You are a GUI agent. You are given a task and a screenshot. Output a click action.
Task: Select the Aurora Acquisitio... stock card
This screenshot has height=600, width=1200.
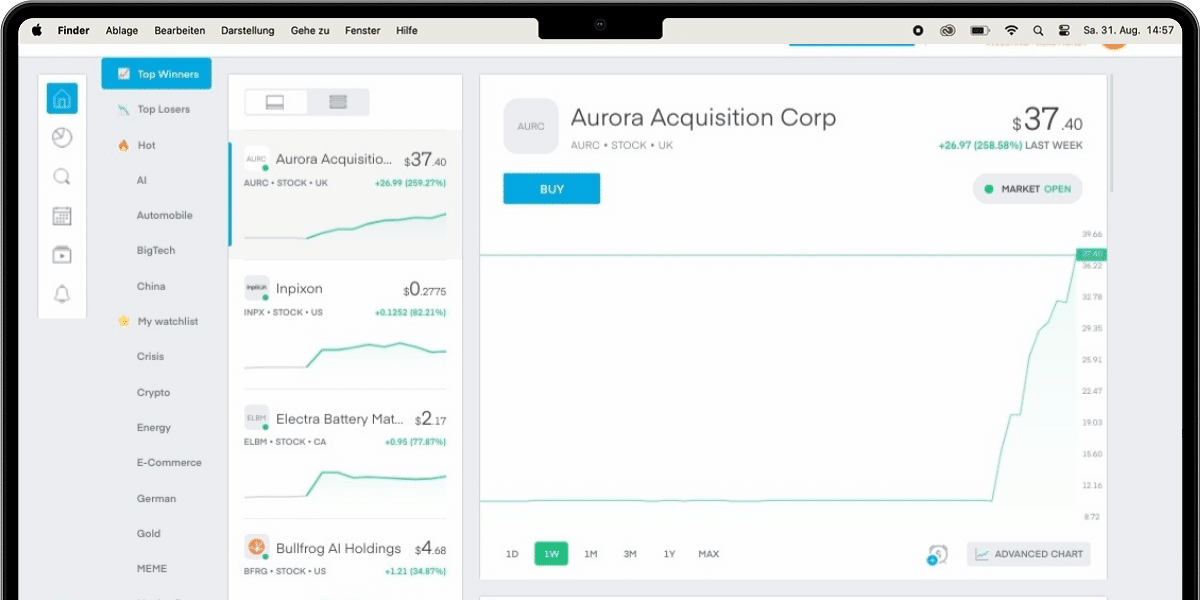(345, 194)
